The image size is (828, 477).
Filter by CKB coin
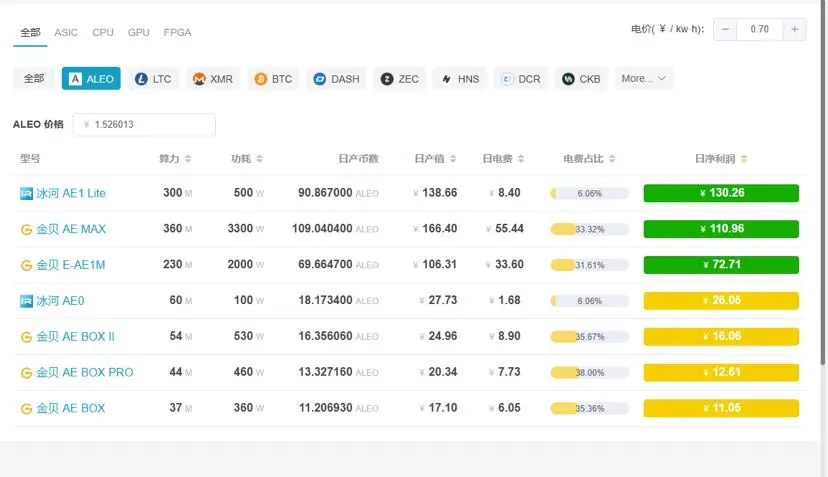(x=581, y=79)
